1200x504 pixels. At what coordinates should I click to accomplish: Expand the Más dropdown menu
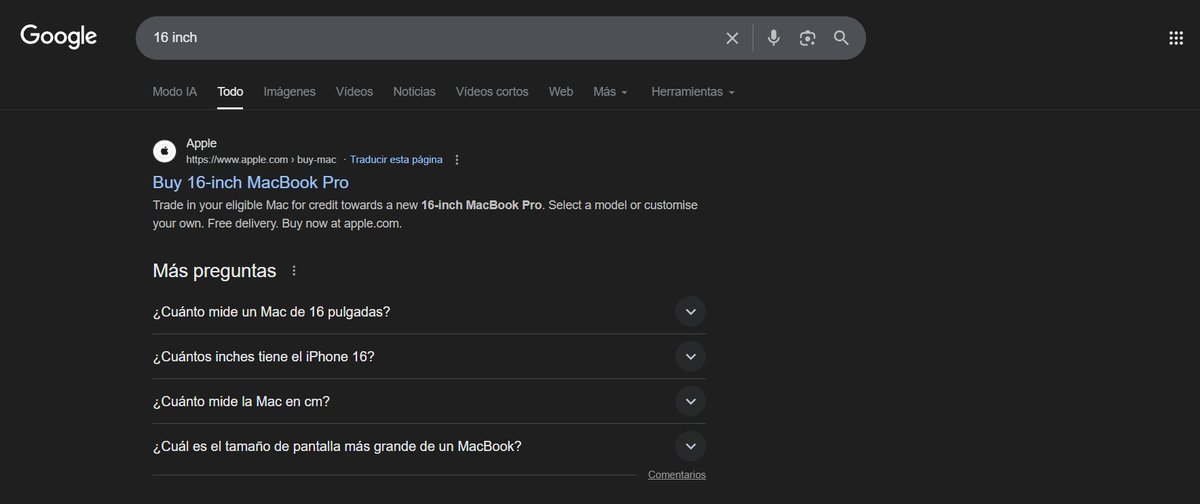pyautogui.click(x=610, y=91)
